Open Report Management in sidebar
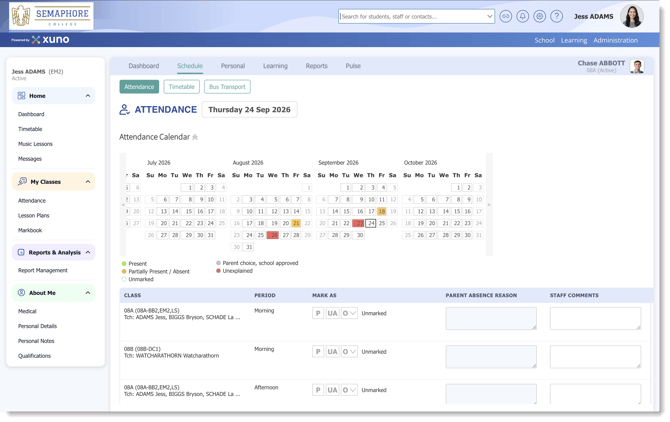This screenshot has height=422, width=670. point(43,271)
